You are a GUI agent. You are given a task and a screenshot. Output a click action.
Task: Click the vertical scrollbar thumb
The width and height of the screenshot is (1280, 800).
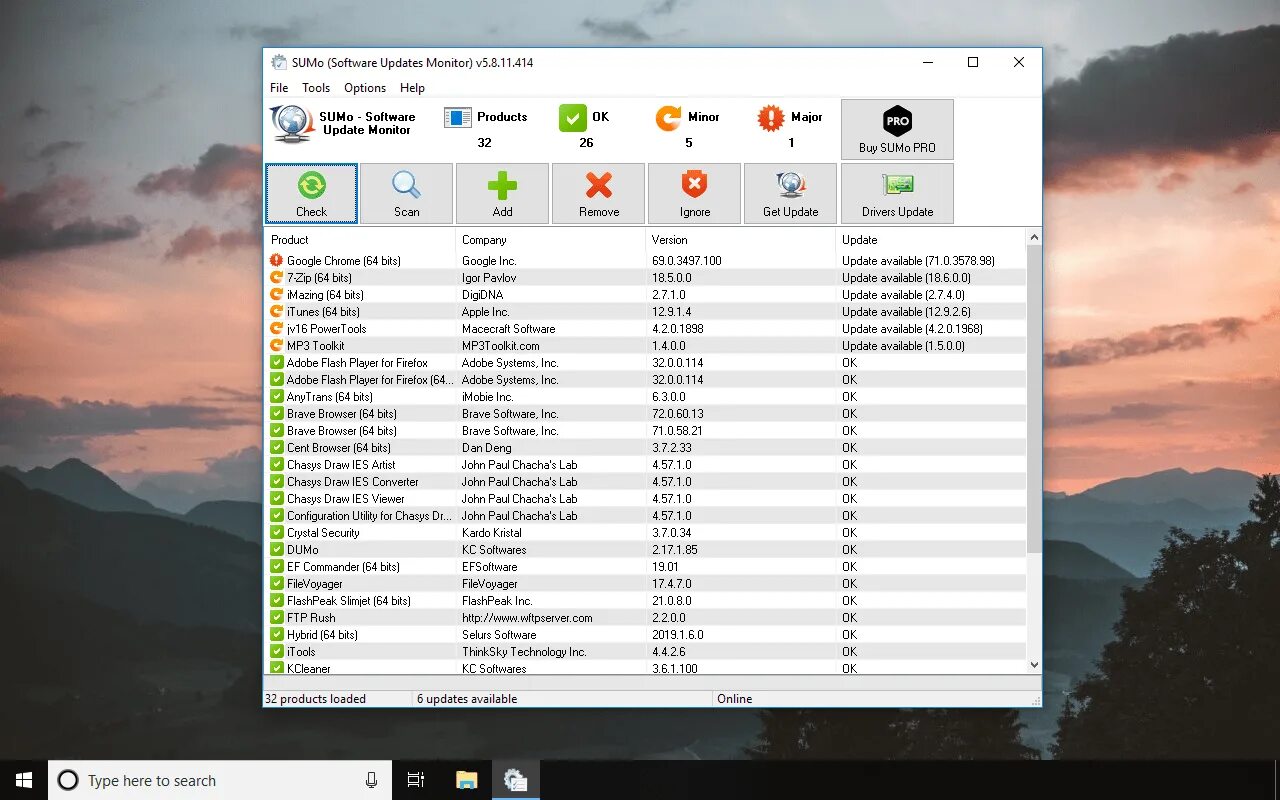[1034, 400]
